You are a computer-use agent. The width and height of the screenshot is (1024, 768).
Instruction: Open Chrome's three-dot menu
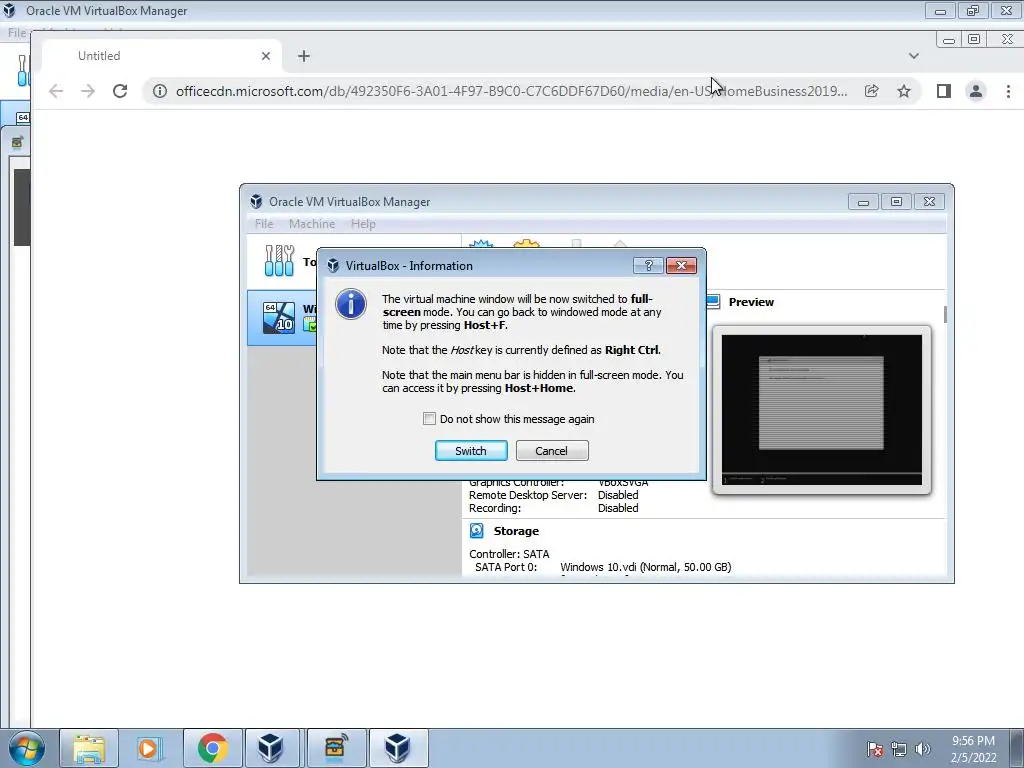click(x=1008, y=91)
